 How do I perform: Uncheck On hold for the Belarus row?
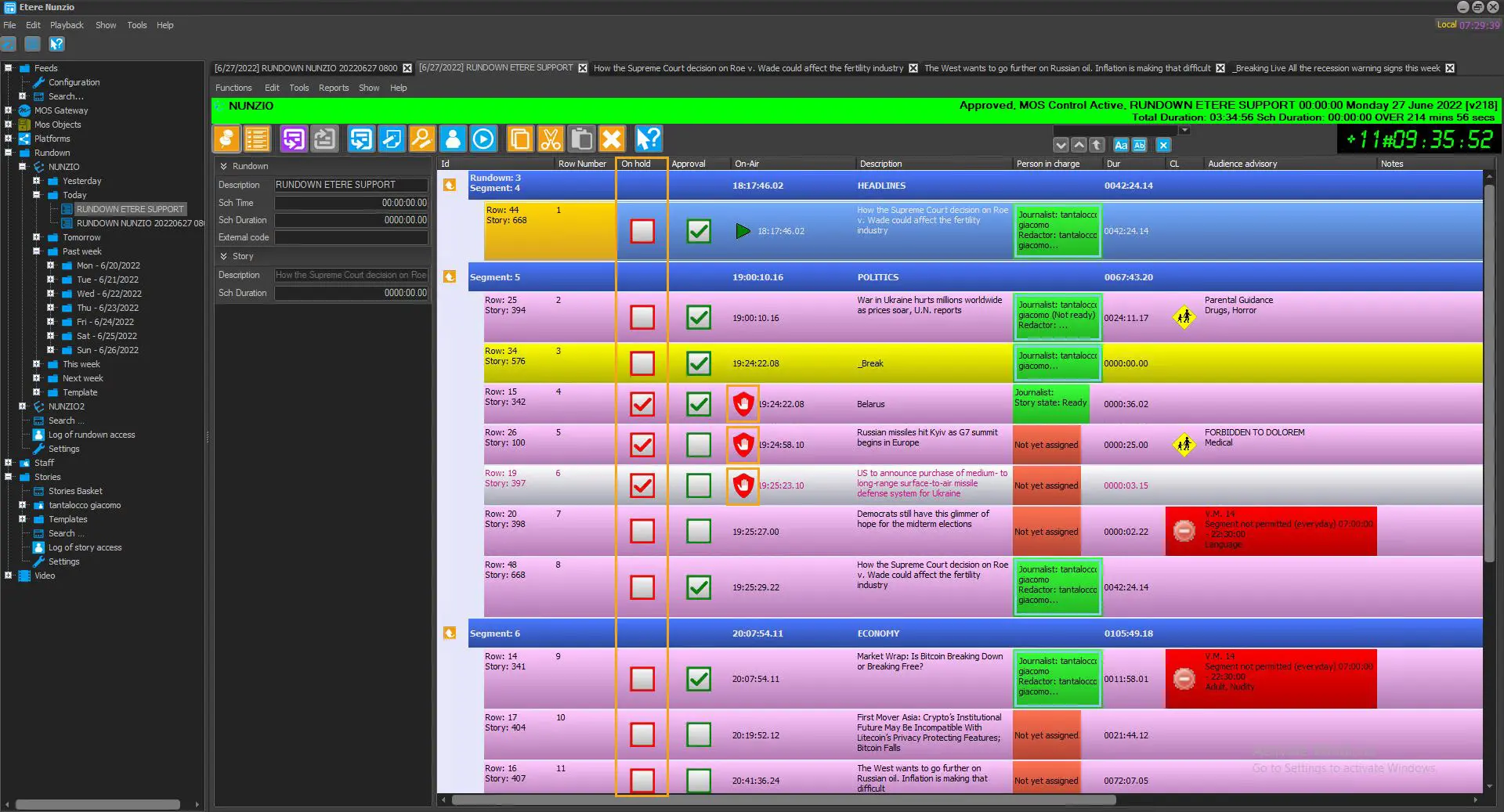[x=642, y=404]
